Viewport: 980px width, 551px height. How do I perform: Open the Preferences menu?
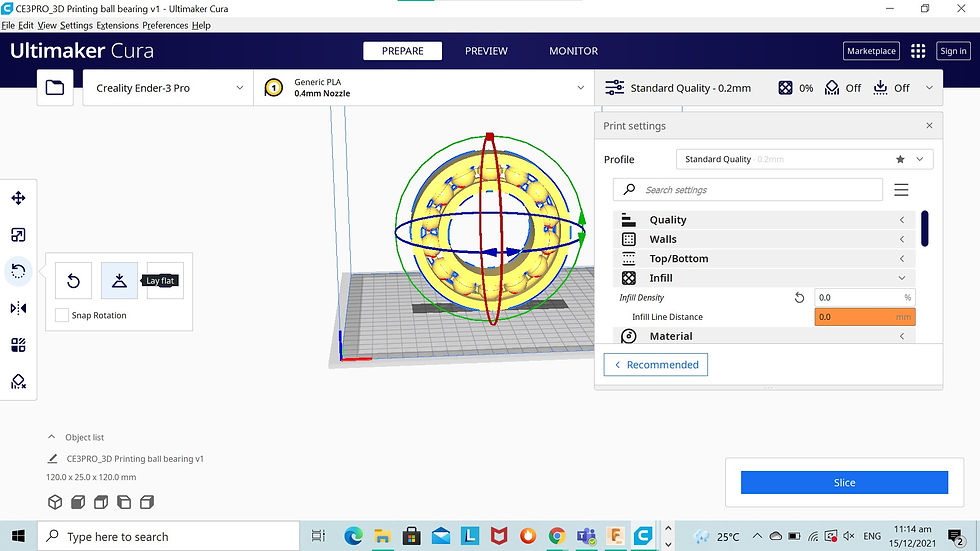coord(165,26)
